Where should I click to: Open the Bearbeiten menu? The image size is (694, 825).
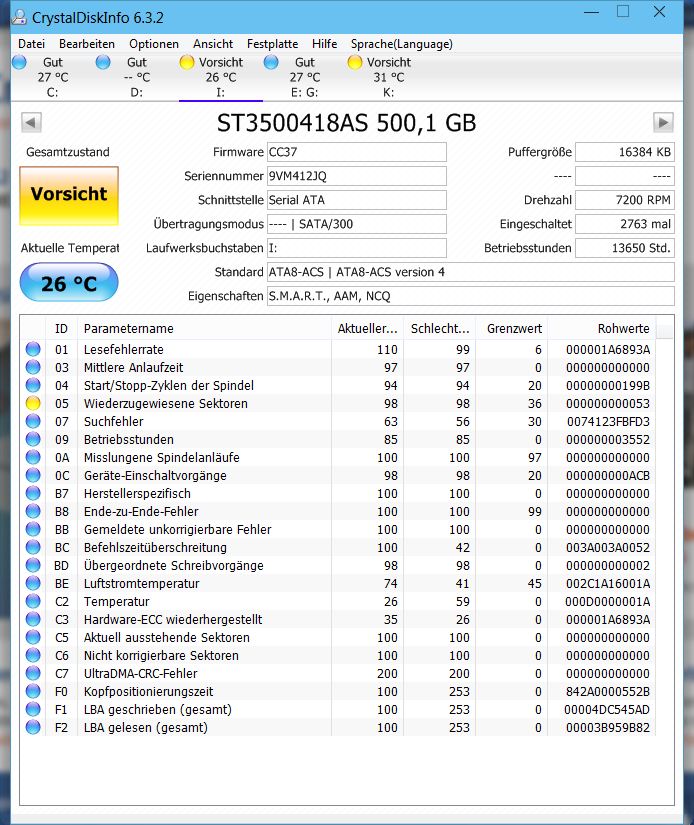coord(87,44)
